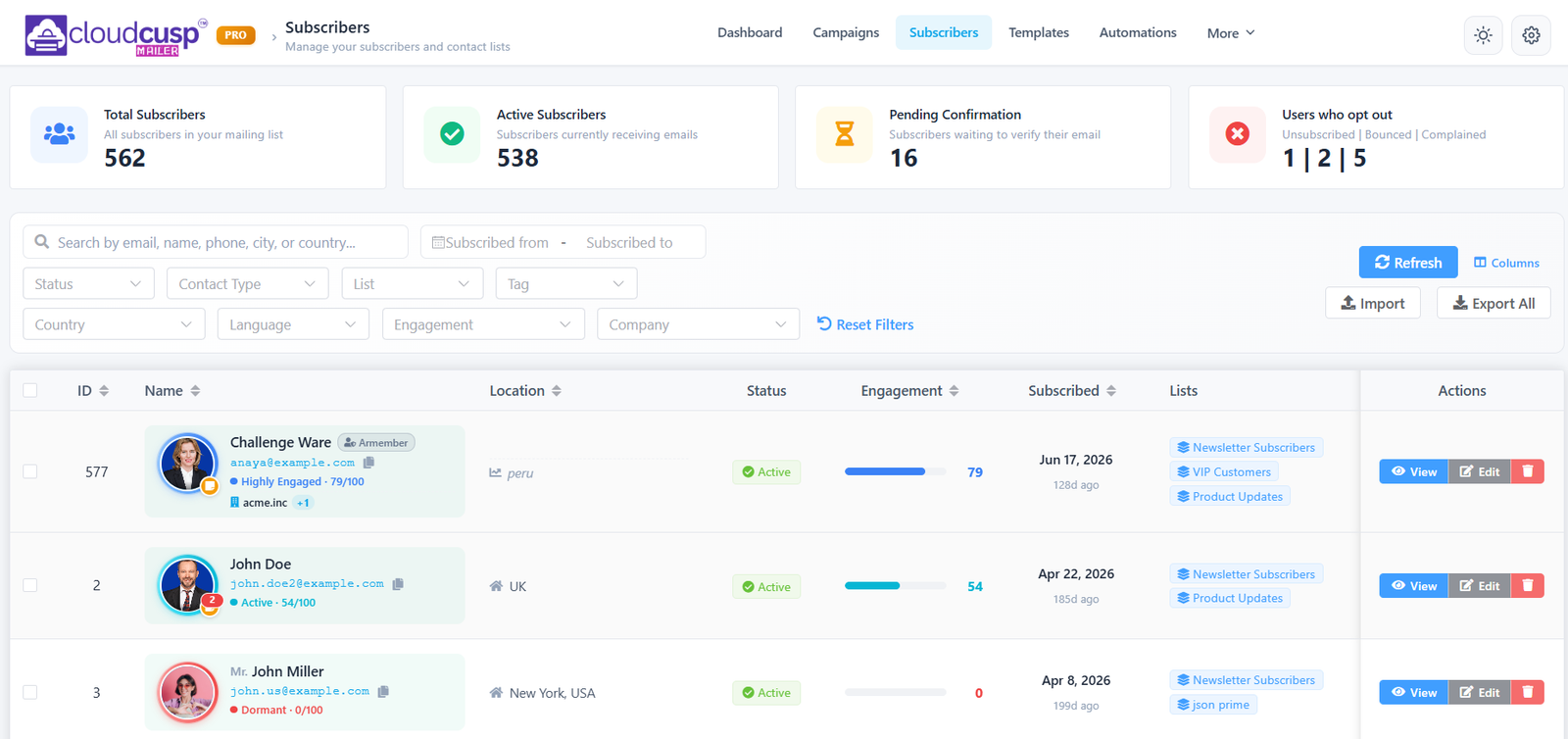The width and height of the screenshot is (1568, 739).
Task: Click the empty engagement bar showing 0
Action: coord(896,692)
